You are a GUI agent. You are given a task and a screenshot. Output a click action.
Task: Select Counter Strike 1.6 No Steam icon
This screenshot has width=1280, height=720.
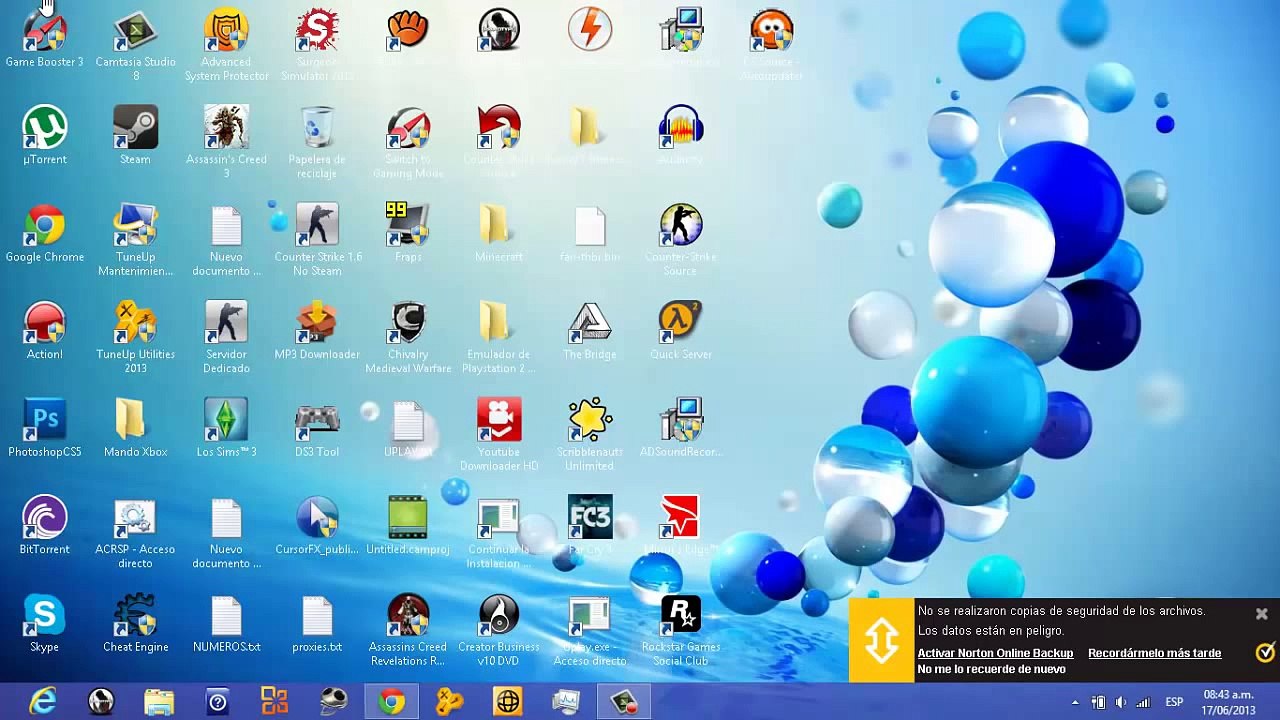[x=317, y=240]
